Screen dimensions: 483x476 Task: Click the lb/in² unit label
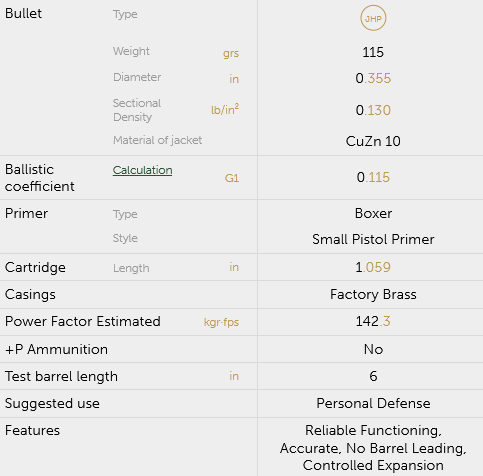(225, 109)
